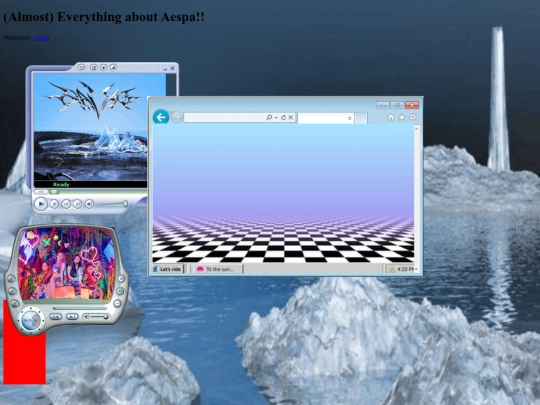Expand the address bar dropdown arrow
Screen dimensions: 540x405
[276, 118]
